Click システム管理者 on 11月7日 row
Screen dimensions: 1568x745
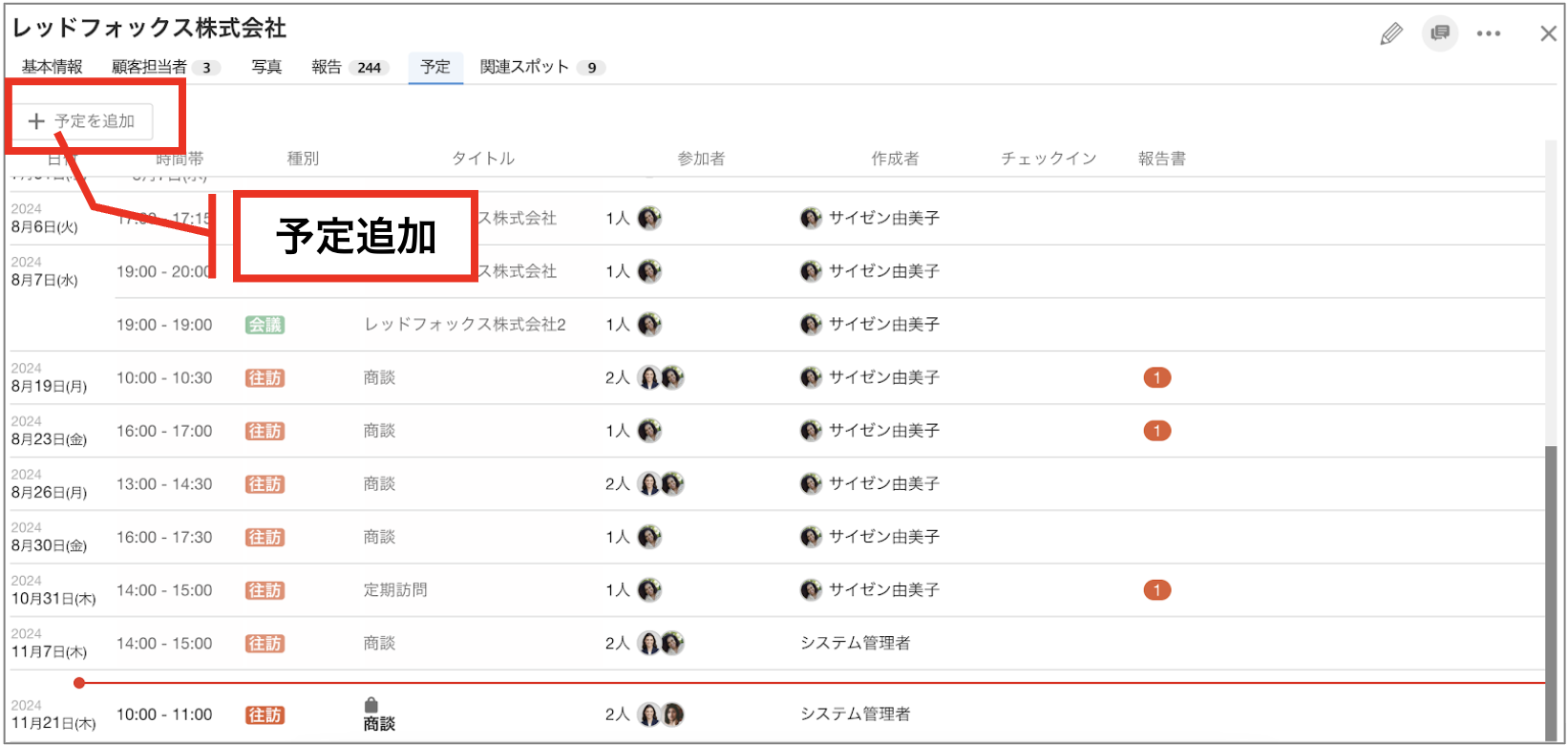click(856, 644)
